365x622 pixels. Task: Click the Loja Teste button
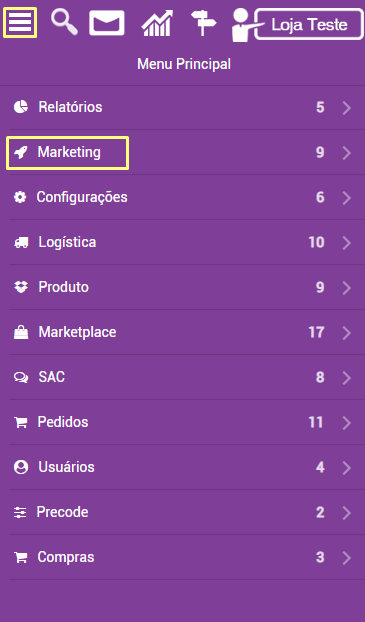point(309,25)
